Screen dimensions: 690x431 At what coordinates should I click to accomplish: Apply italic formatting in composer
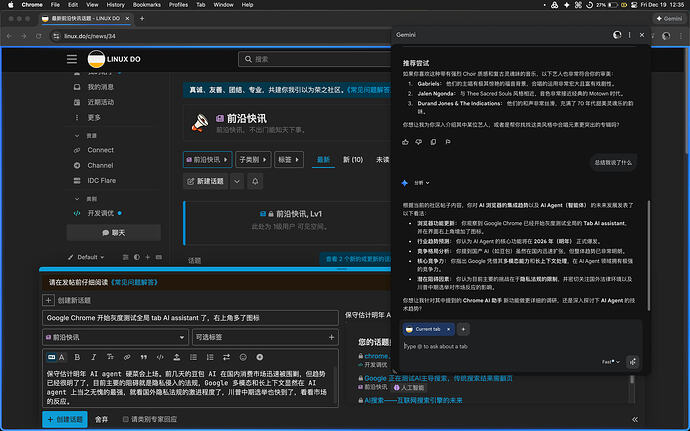(x=93, y=357)
